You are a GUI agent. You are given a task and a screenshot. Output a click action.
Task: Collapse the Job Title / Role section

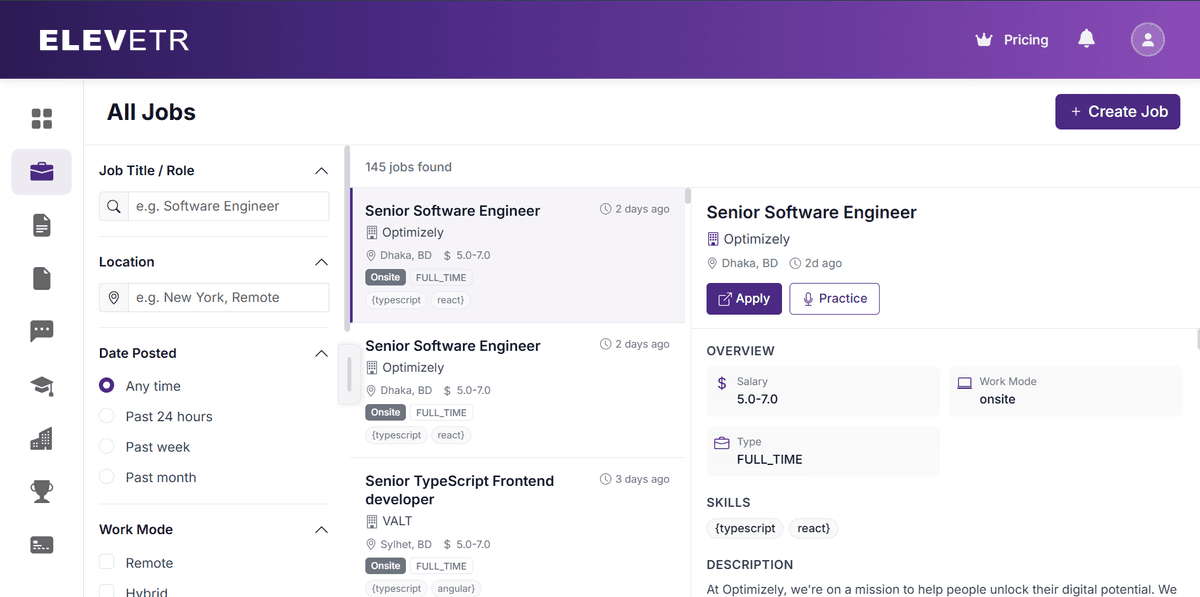321,170
